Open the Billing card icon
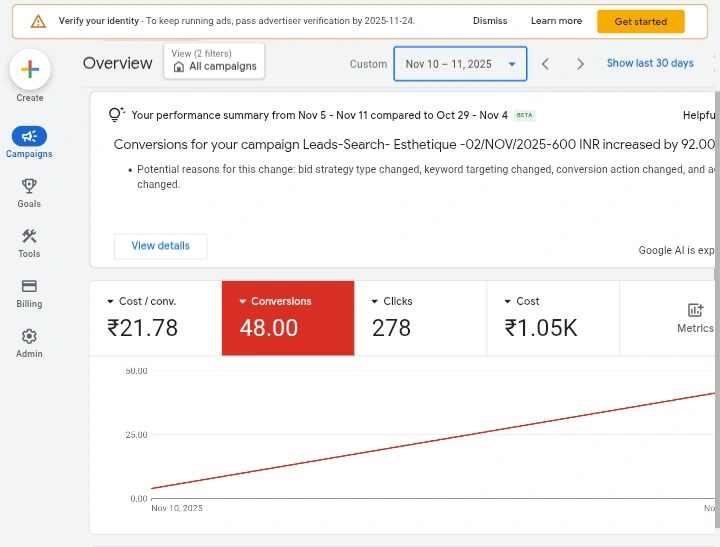The height and width of the screenshot is (547, 720). click(29, 286)
